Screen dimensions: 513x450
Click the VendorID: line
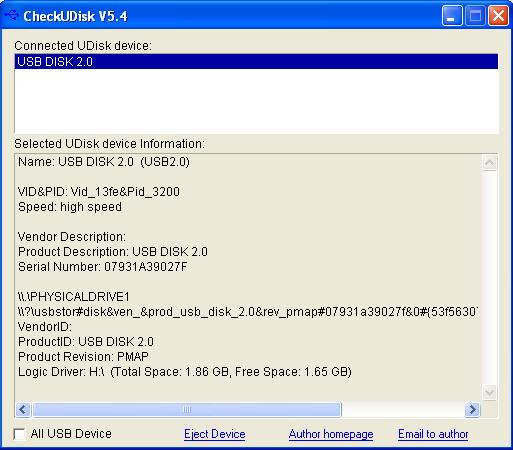pos(45,327)
